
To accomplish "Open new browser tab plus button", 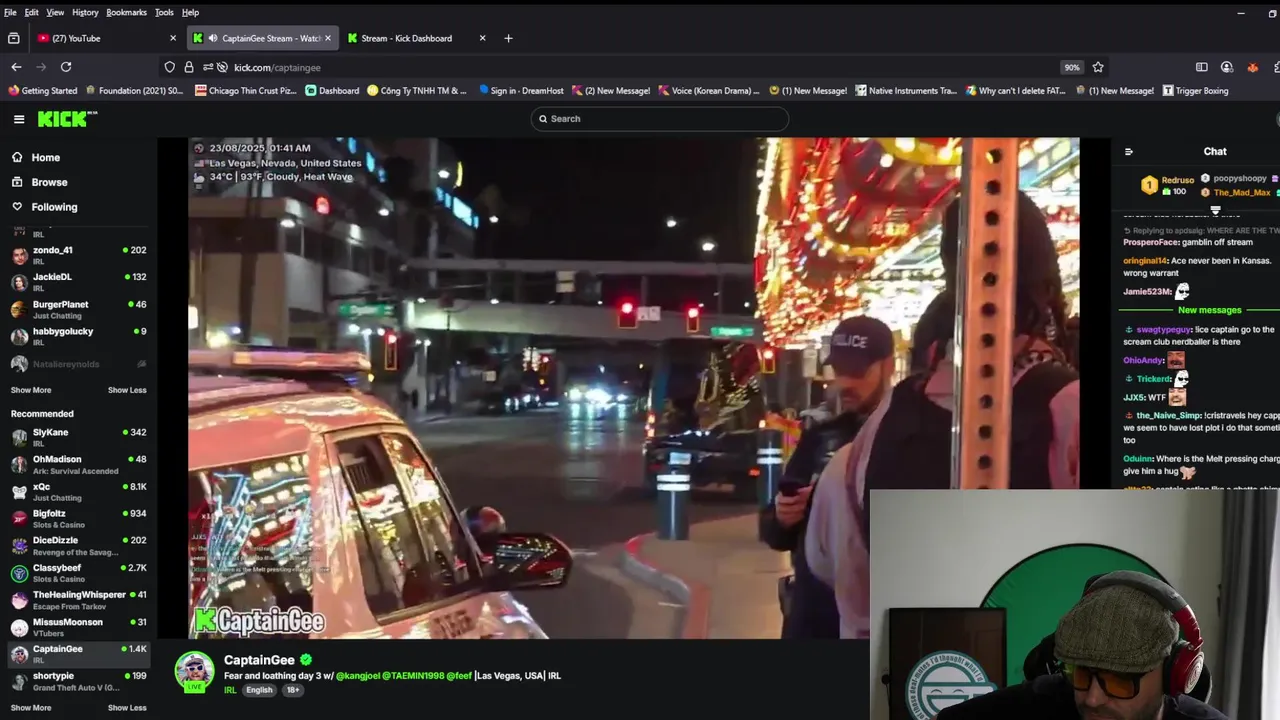I will [508, 38].
